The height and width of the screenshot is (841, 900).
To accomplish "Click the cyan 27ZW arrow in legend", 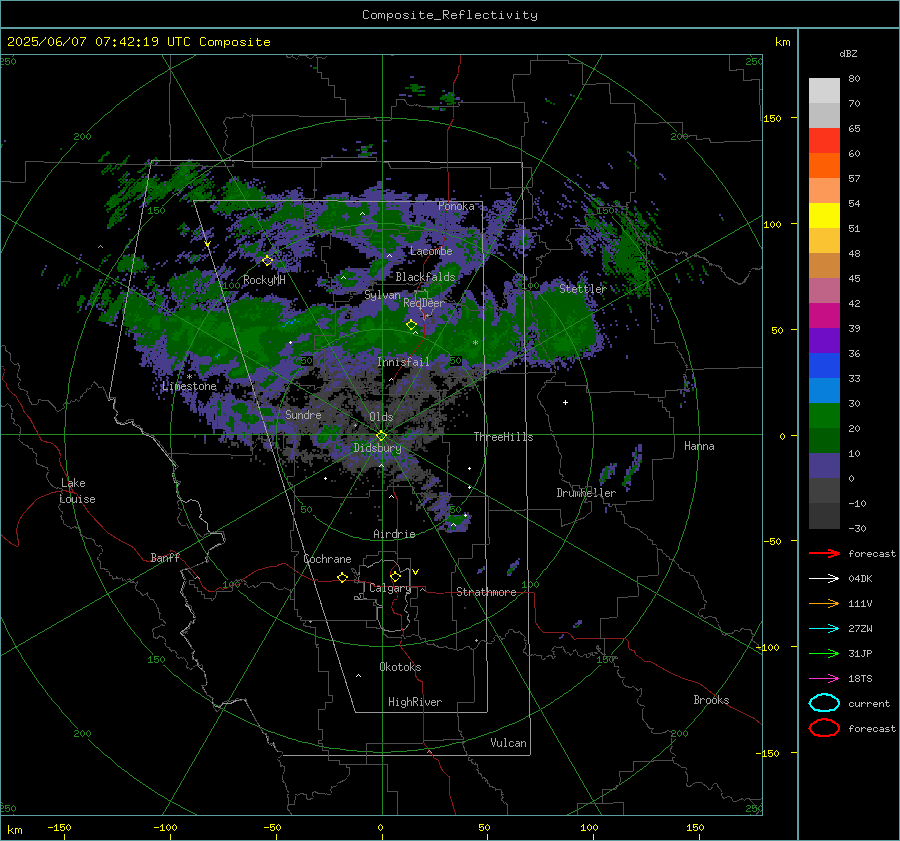I will (824, 629).
